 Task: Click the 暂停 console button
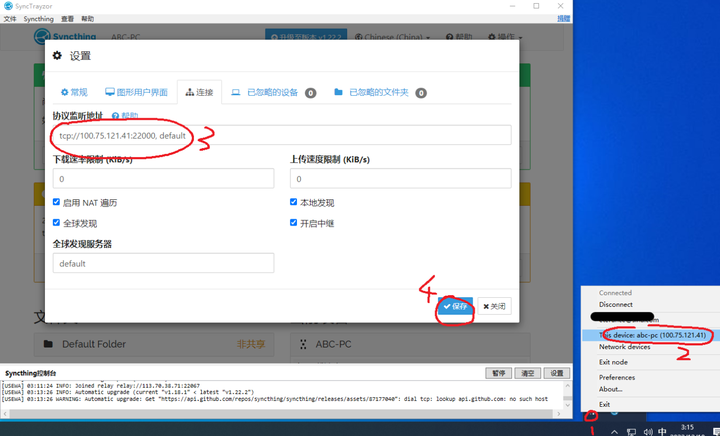[498, 373]
